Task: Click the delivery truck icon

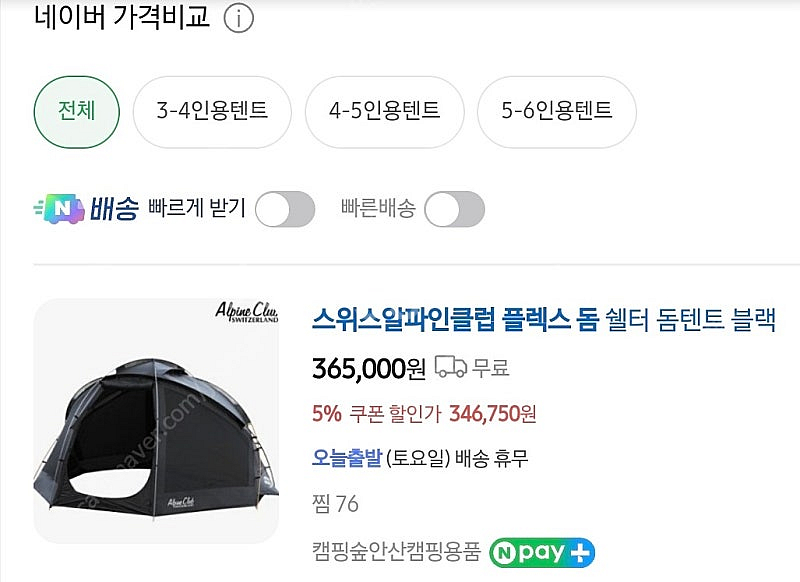Action: tap(451, 367)
